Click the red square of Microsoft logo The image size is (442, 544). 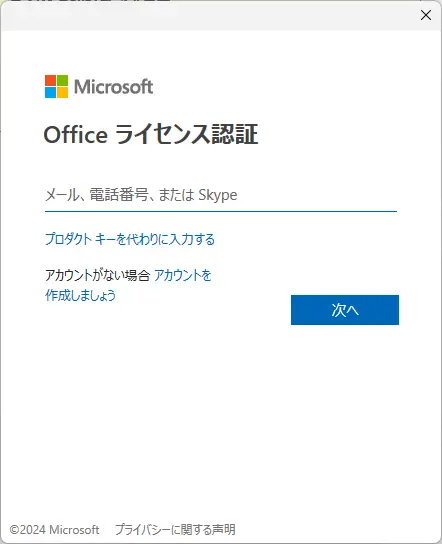(x=50, y=80)
